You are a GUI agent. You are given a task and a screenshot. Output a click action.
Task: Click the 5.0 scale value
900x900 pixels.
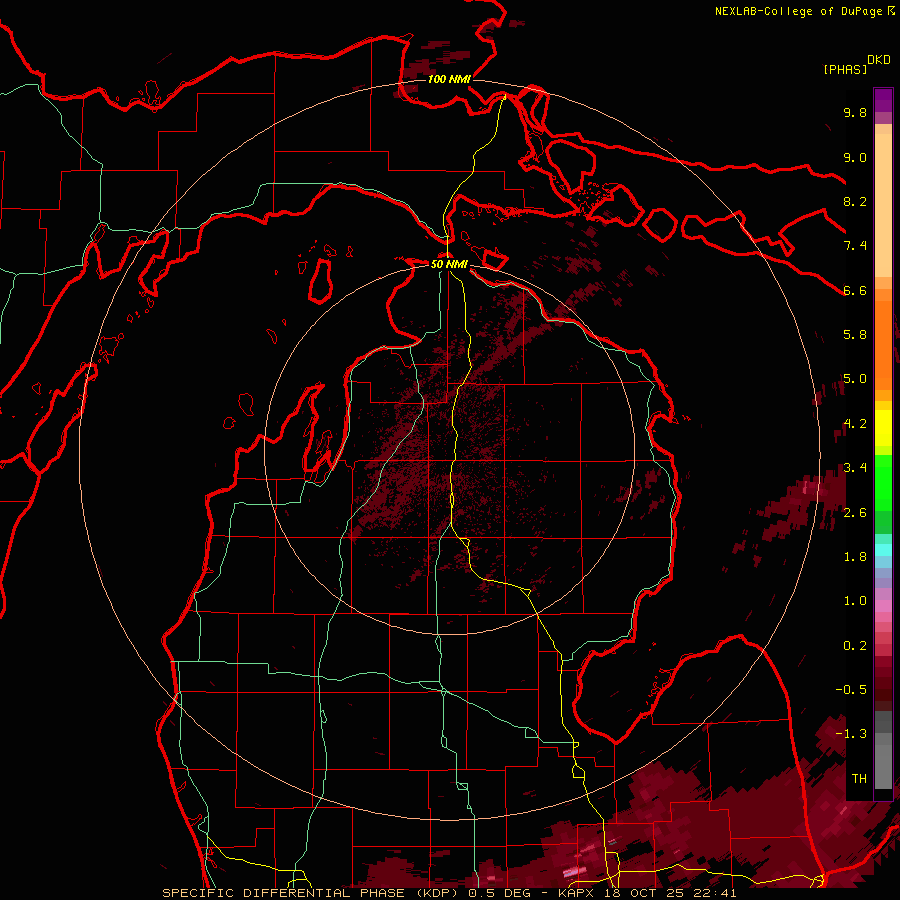855,379
